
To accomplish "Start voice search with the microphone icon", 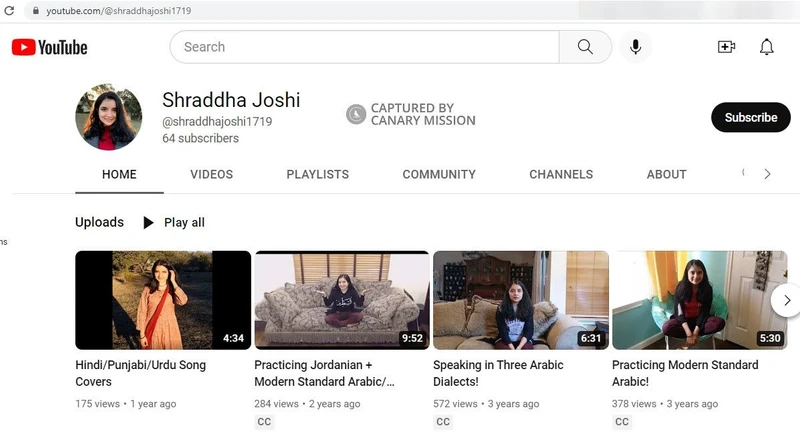I will [x=635, y=47].
